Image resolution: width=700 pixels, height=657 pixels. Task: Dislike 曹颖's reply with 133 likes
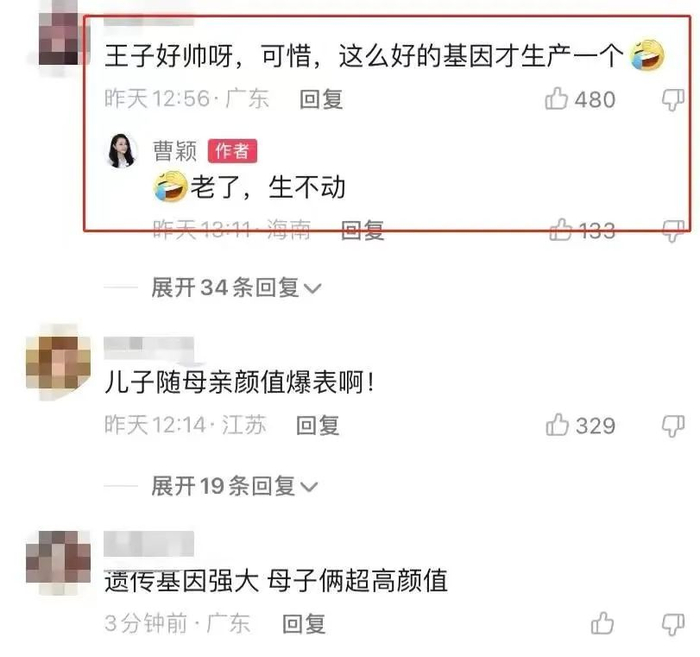pyautogui.click(x=673, y=230)
